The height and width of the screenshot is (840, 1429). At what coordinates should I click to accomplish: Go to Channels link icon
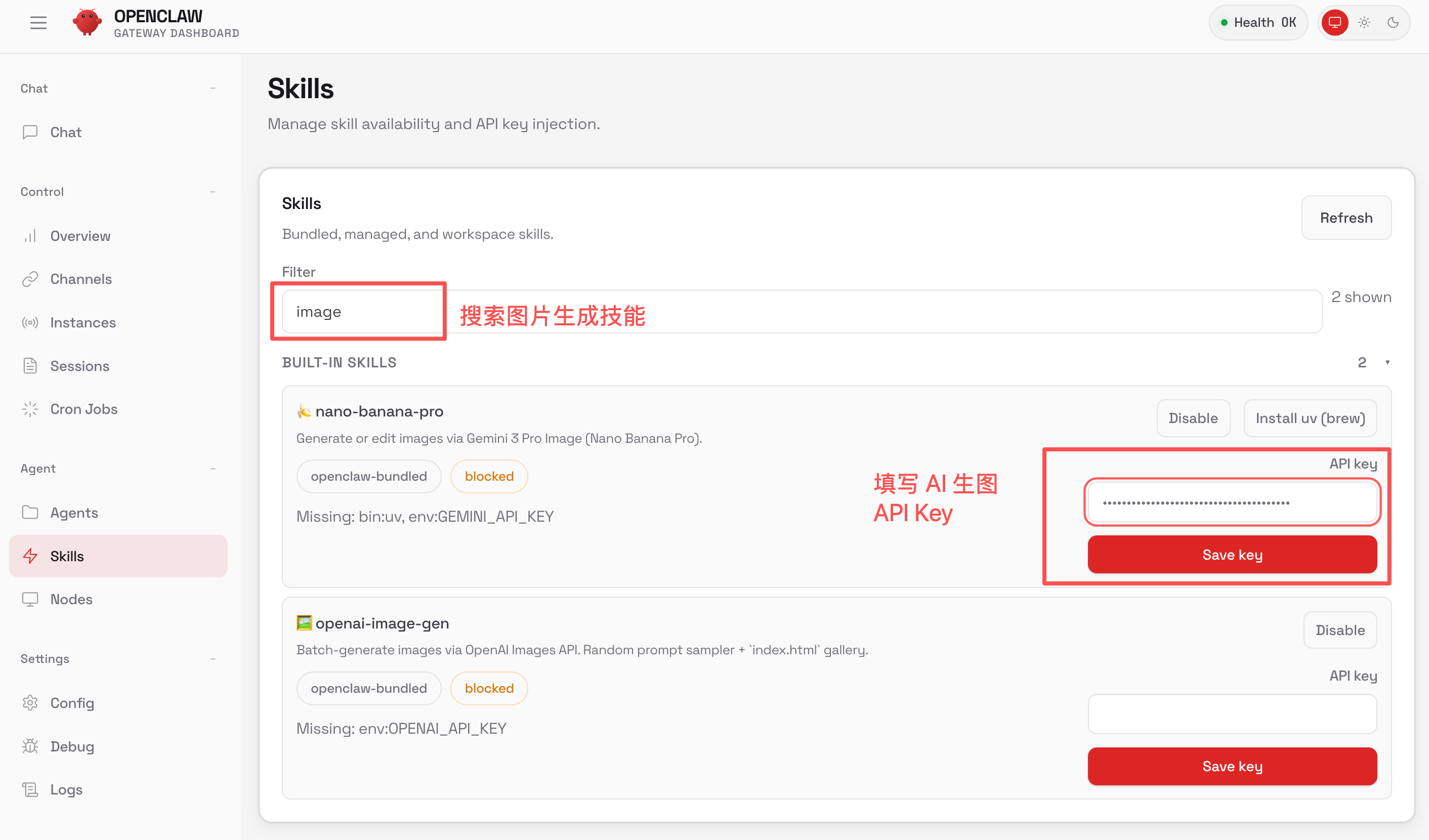click(30, 279)
